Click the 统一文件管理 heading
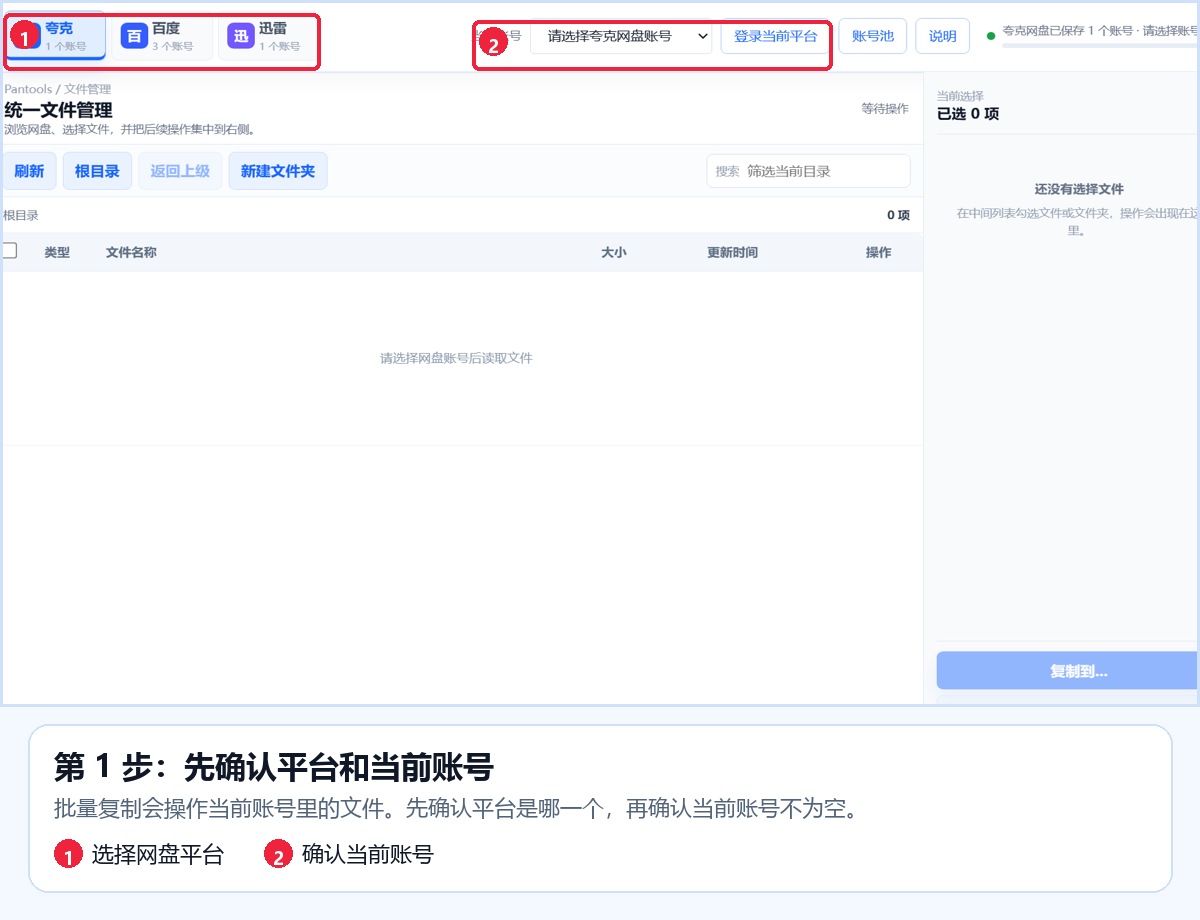 click(58, 110)
